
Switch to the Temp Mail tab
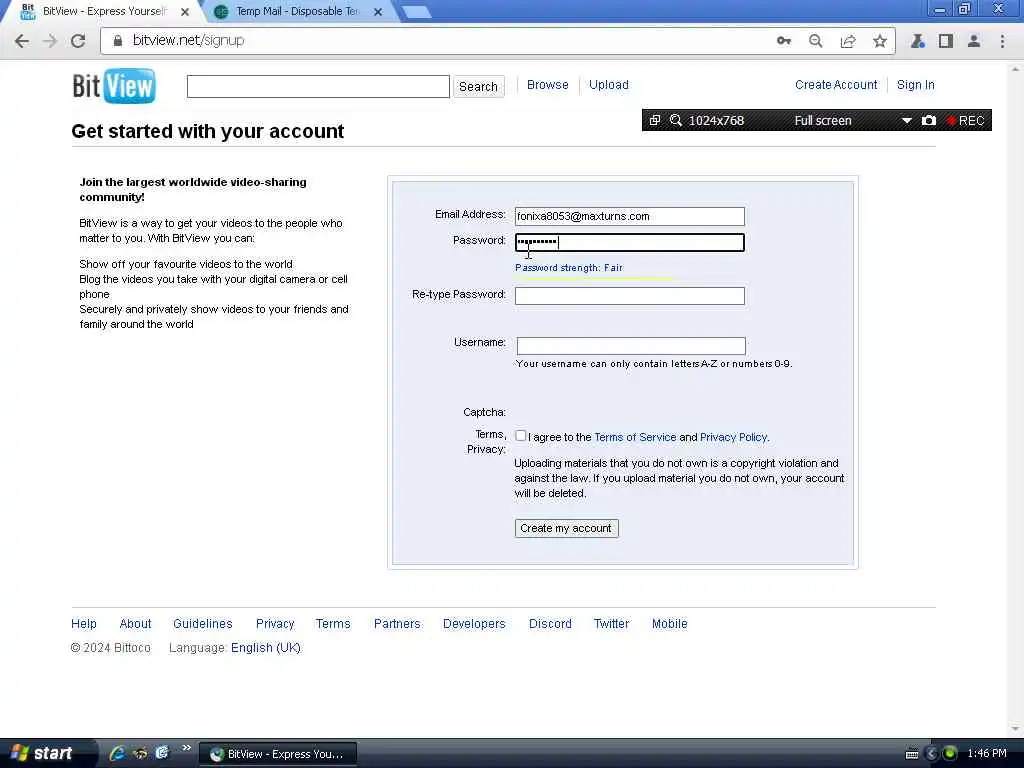pyautogui.click(x=297, y=12)
